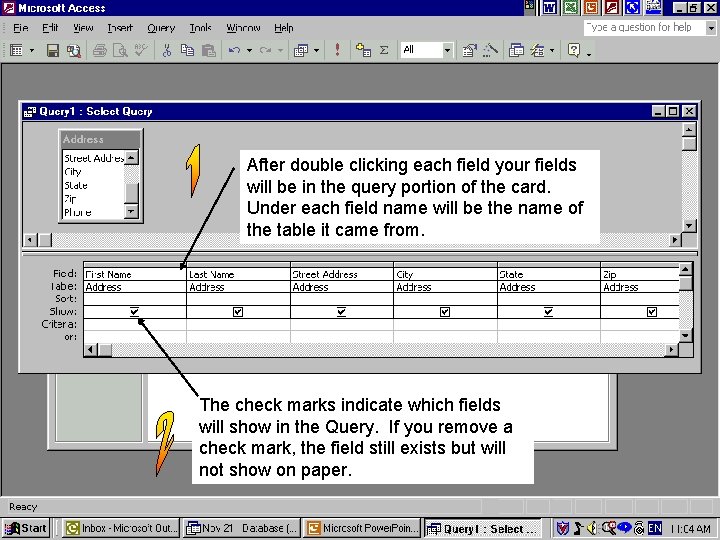720x540 pixels.
Task: Uncheck Show box under Zip column
Action: (652, 312)
